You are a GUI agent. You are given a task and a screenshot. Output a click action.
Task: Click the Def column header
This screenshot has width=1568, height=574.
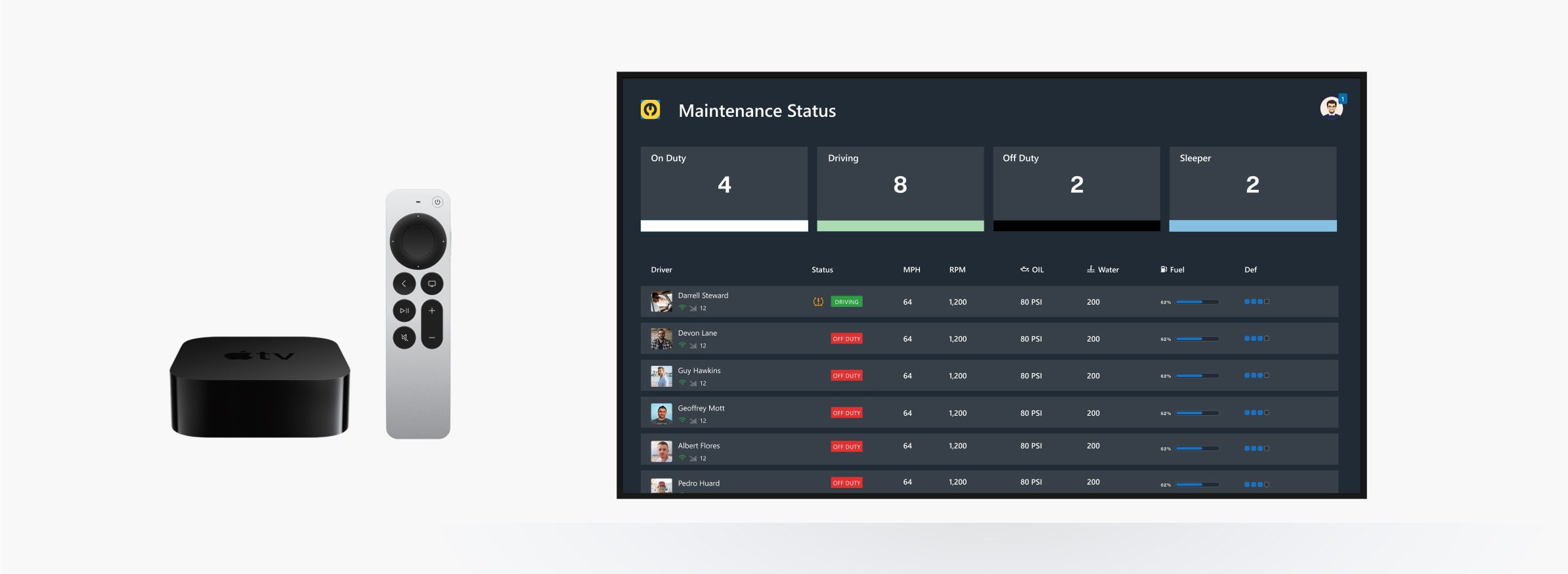tap(1250, 270)
